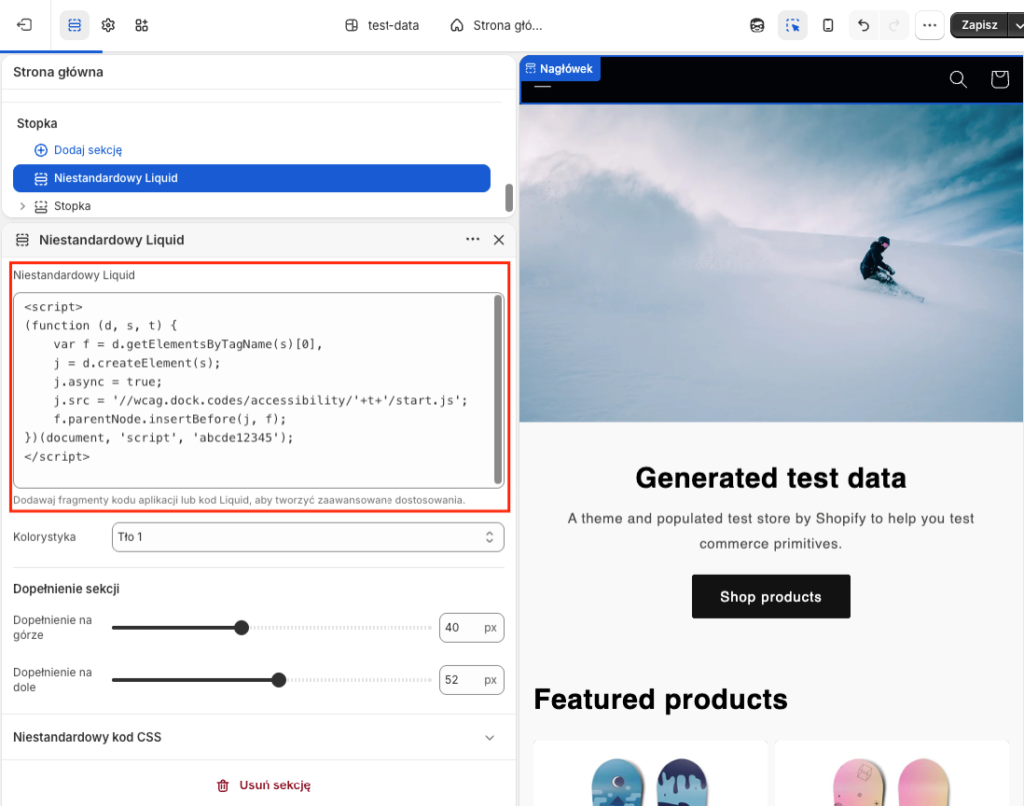Click the Dopełnienie na górze slider handle
Screen dimensions: 1024x806
tap(242, 628)
